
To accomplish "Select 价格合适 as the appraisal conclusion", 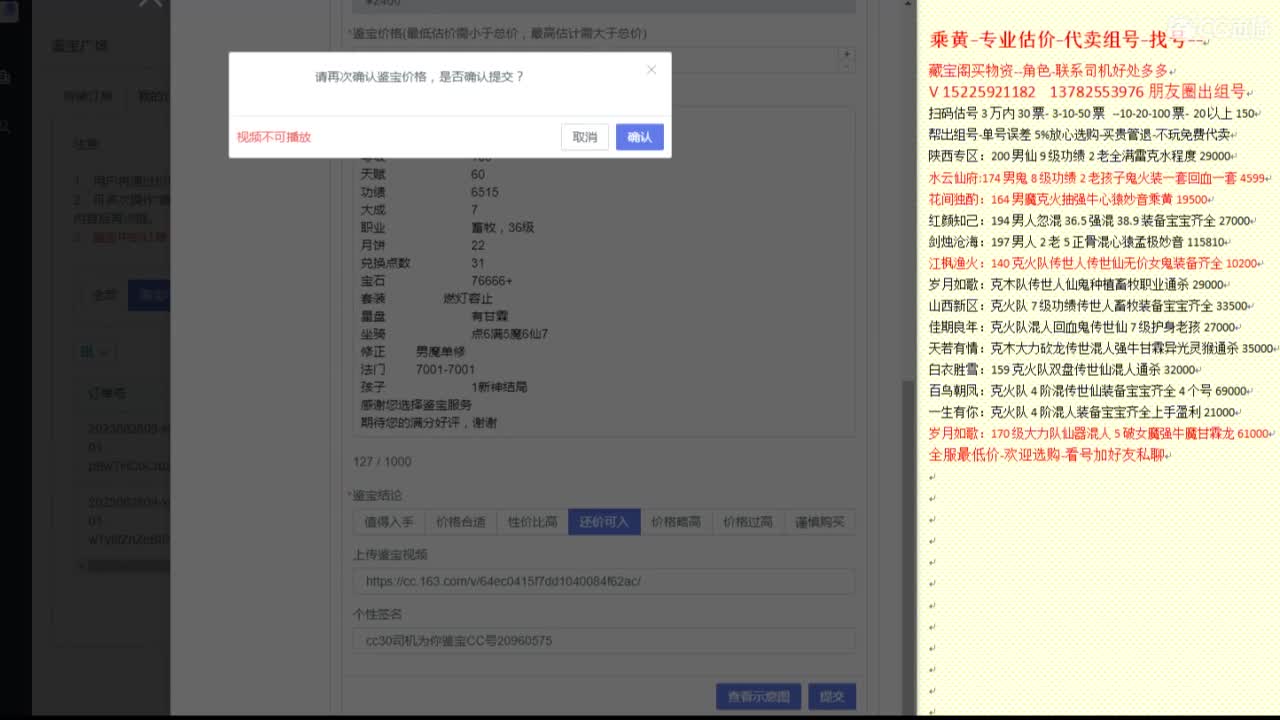I will click(461, 522).
